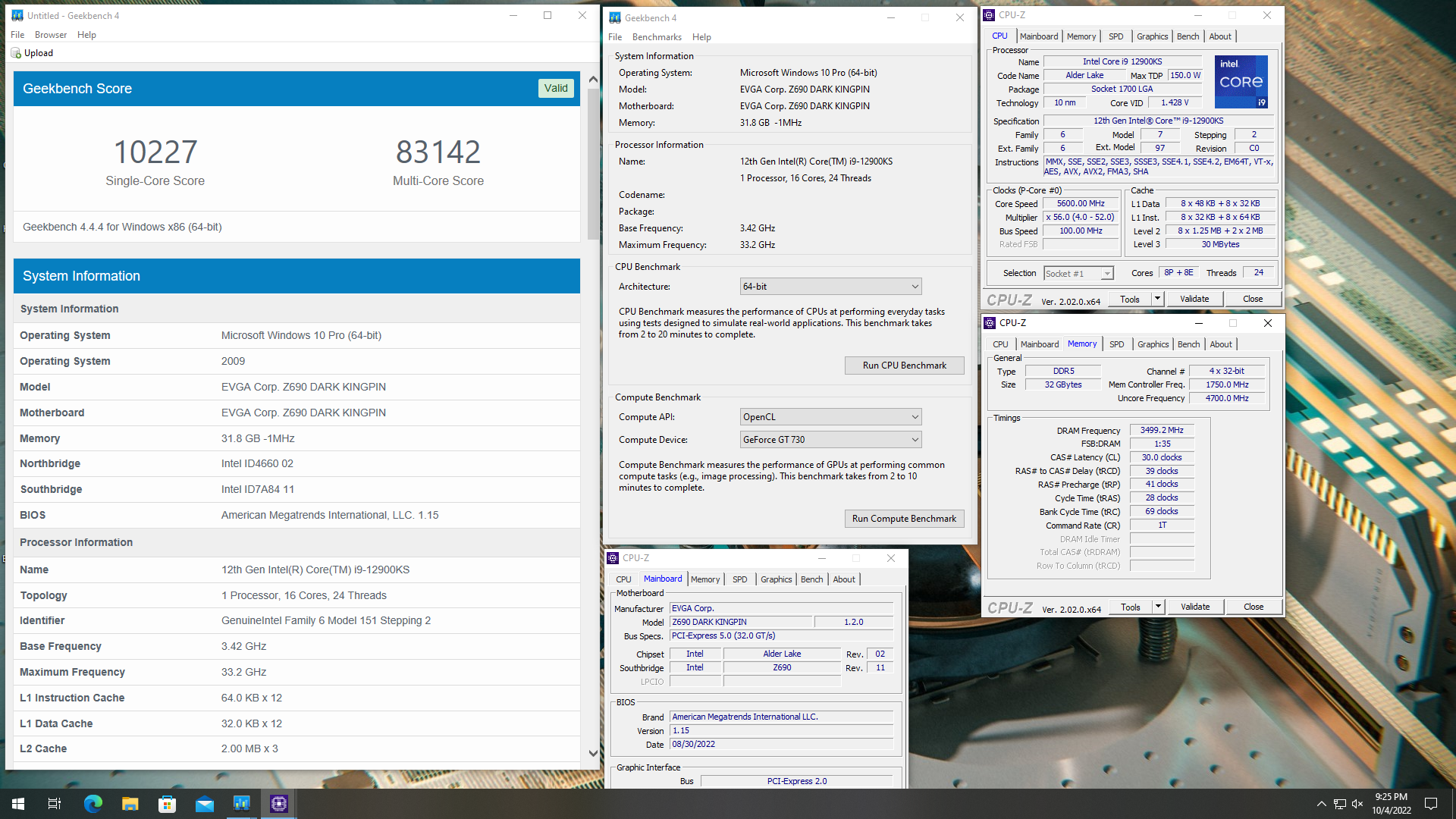The width and height of the screenshot is (1456, 819).
Task: Click Close button in top CPU-Z window
Action: (x=1252, y=299)
